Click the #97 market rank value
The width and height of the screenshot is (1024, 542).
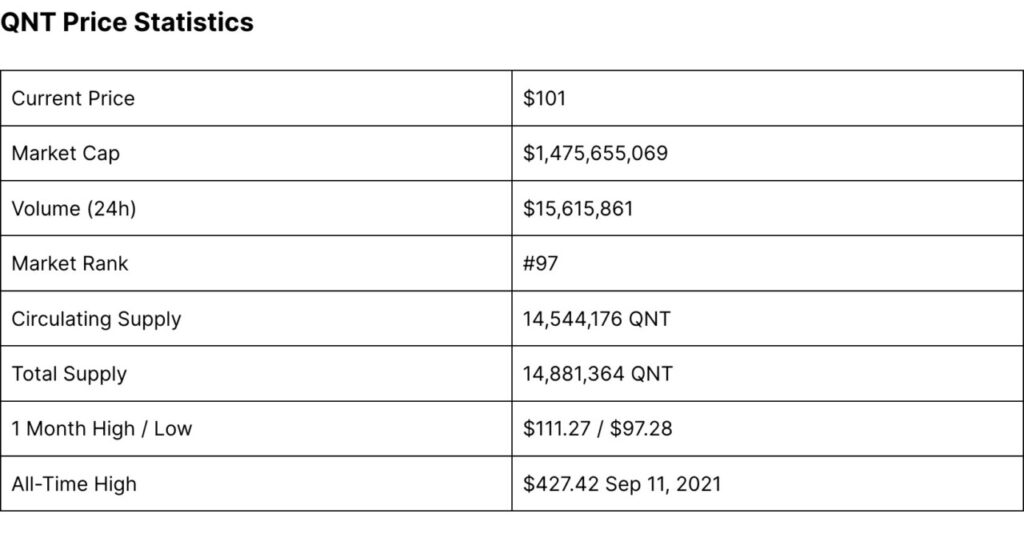click(541, 263)
